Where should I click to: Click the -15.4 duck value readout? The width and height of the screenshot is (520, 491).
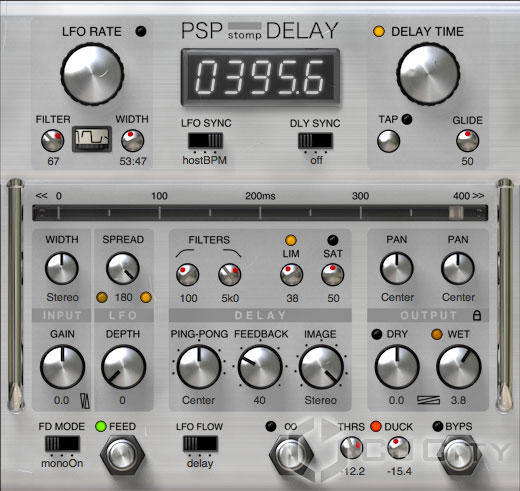[399, 471]
